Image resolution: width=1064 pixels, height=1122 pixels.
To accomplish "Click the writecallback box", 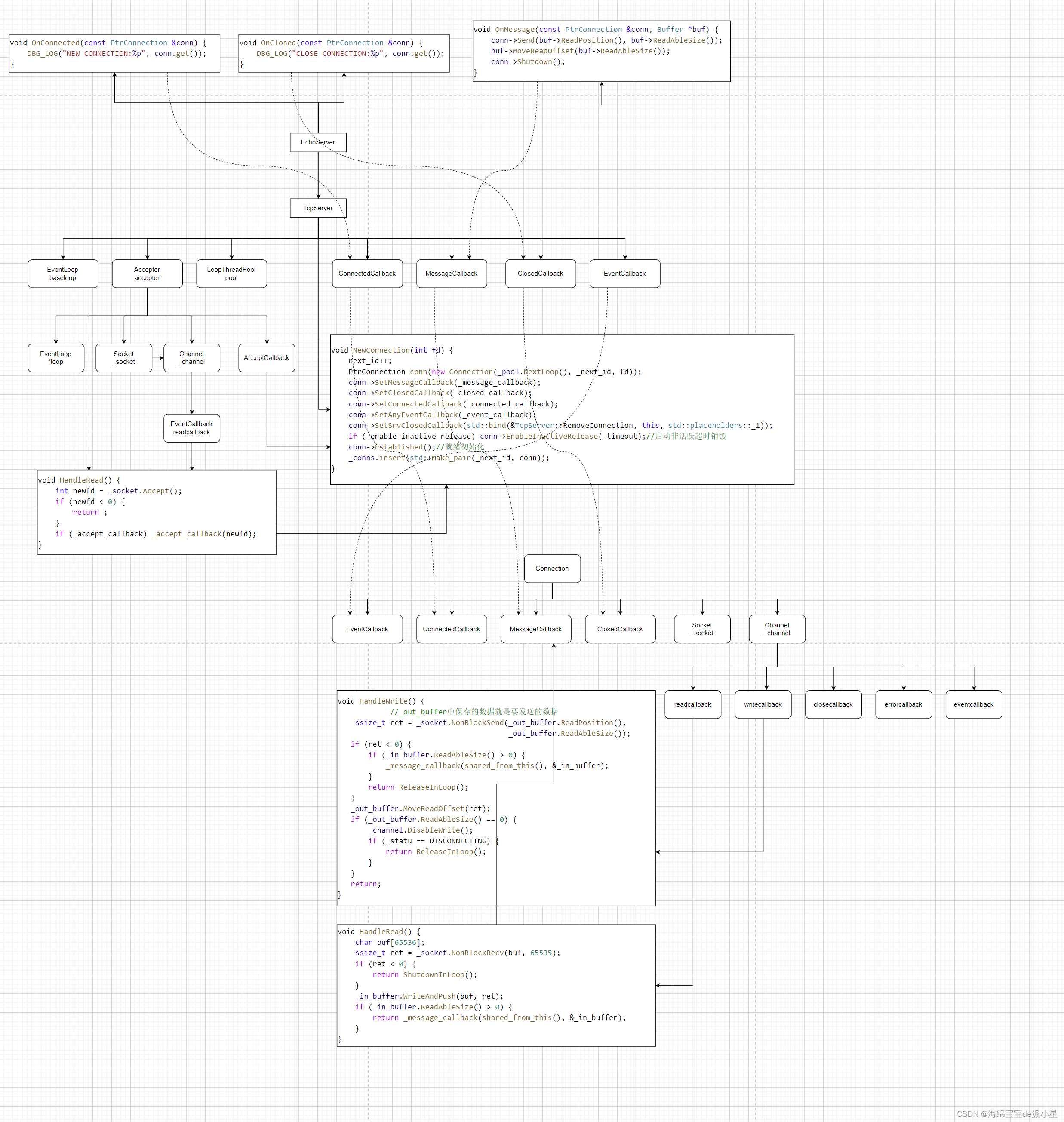I will [x=763, y=704].
